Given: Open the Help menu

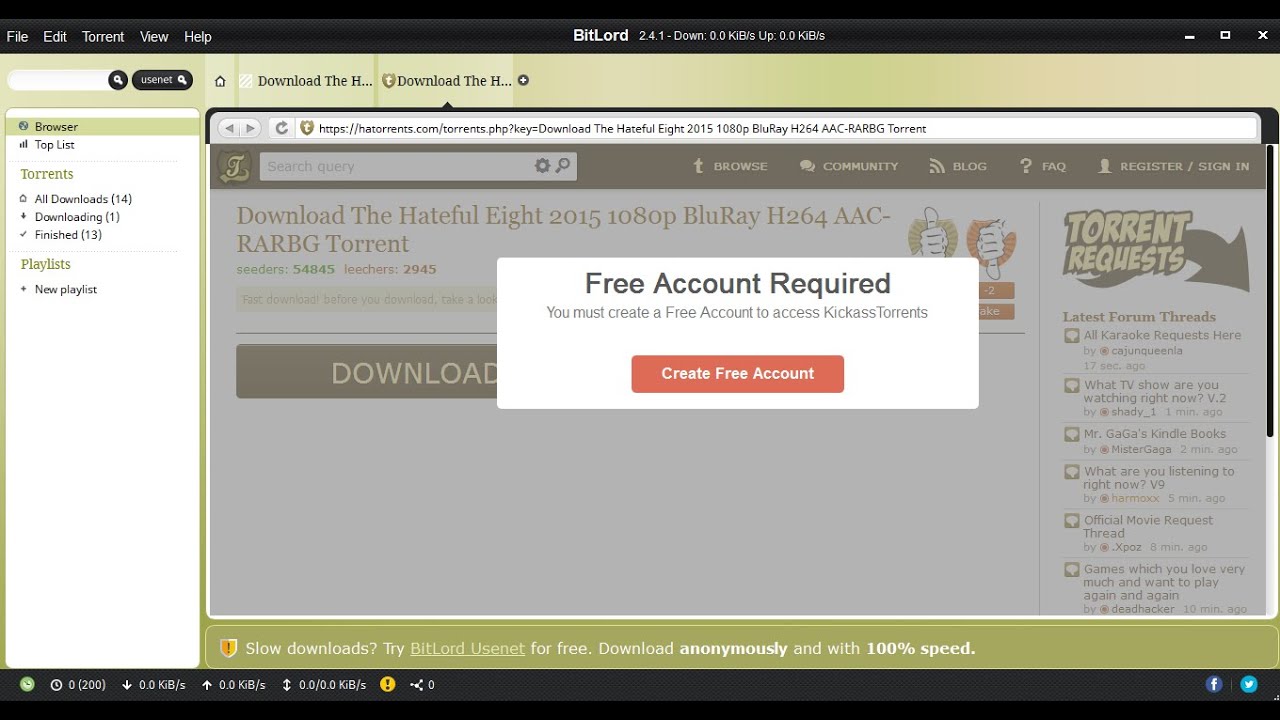Looking at the screenshot, I should point(198,36).
